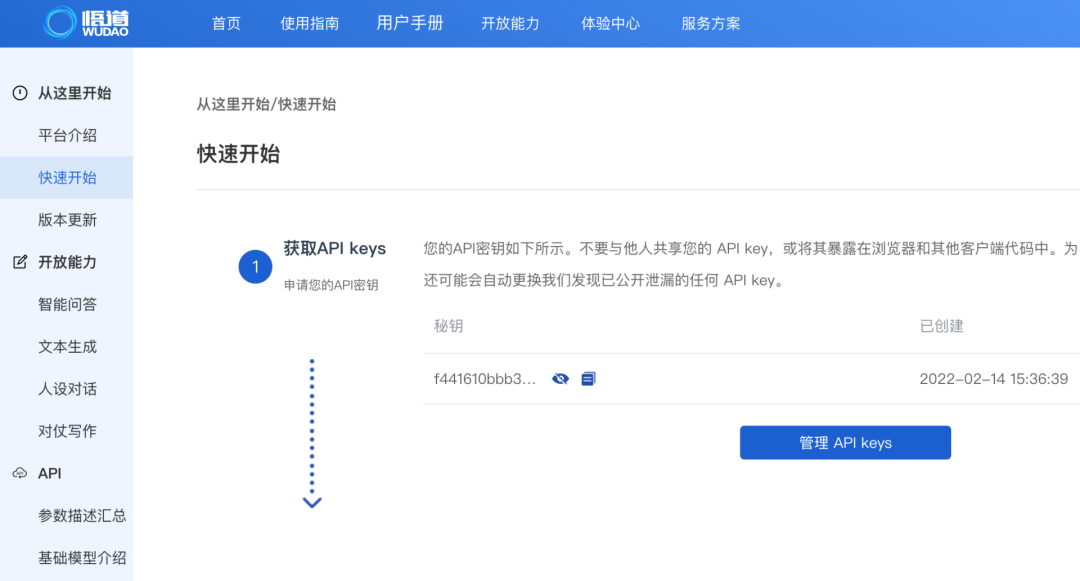This screenshot has height=581, width=1080.
Task: Click the Wudao logo icon
Action: pyautogui.click(x=62, y=22)
